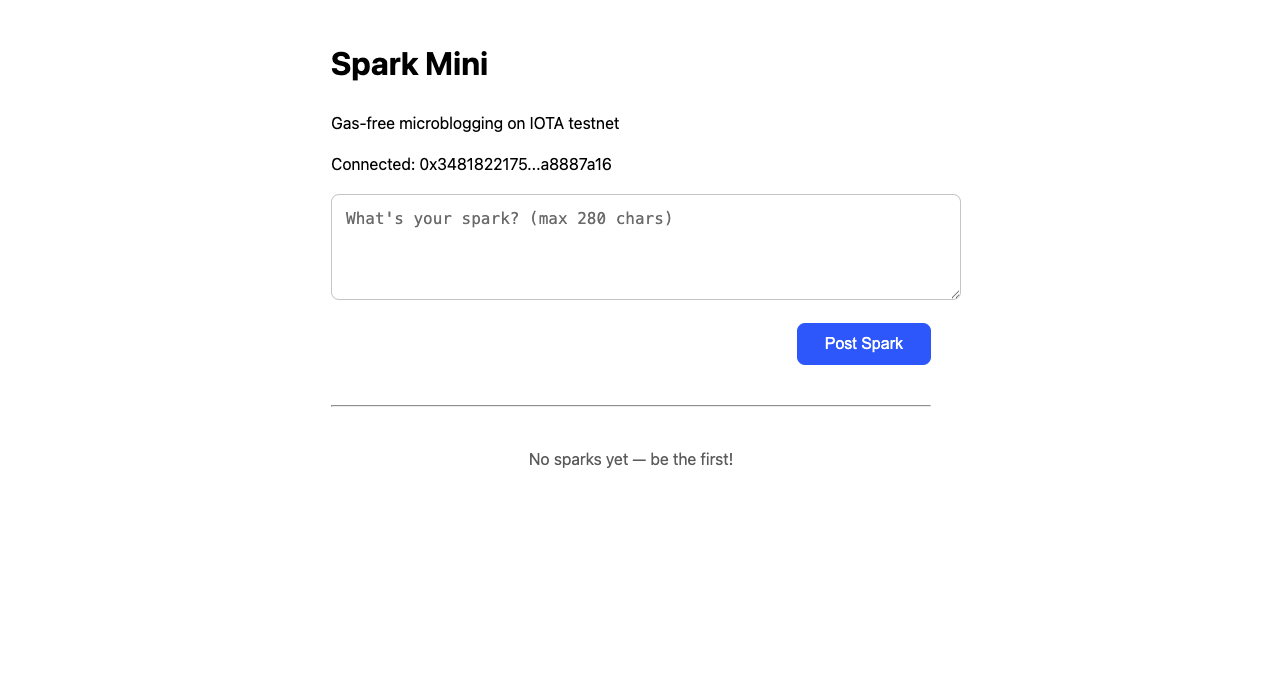Screen dimensions: 1267x681
Task: Grab the text area resize handle
Action: 955,294
